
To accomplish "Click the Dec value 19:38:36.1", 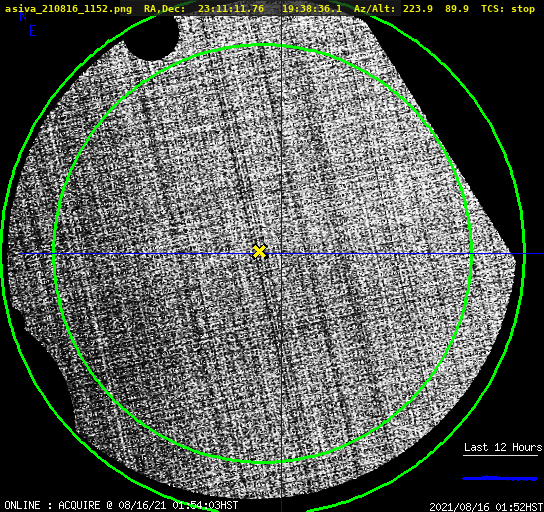I will point(312,9).
